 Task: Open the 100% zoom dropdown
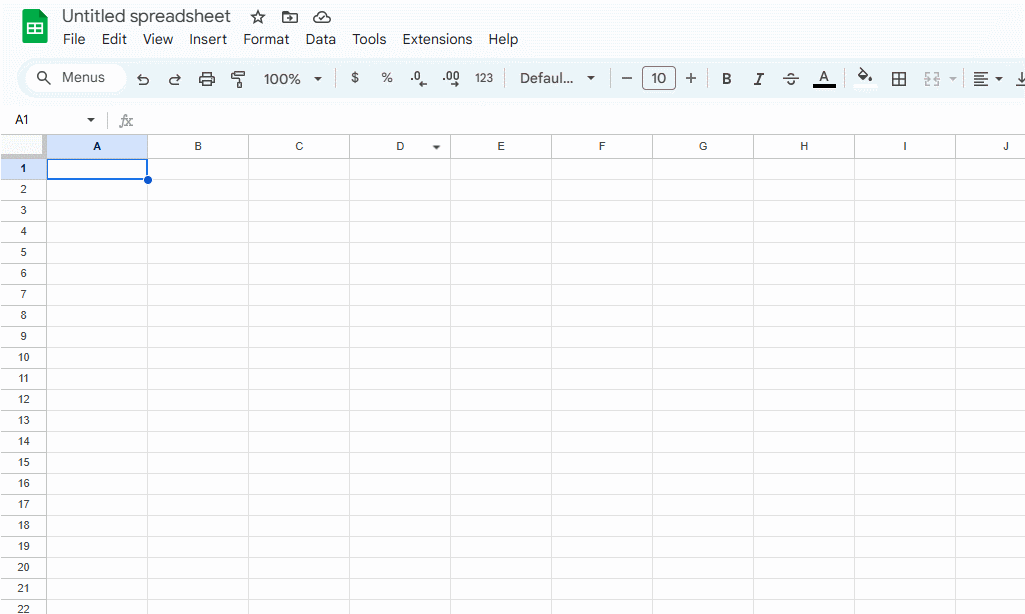click(293, 79)
